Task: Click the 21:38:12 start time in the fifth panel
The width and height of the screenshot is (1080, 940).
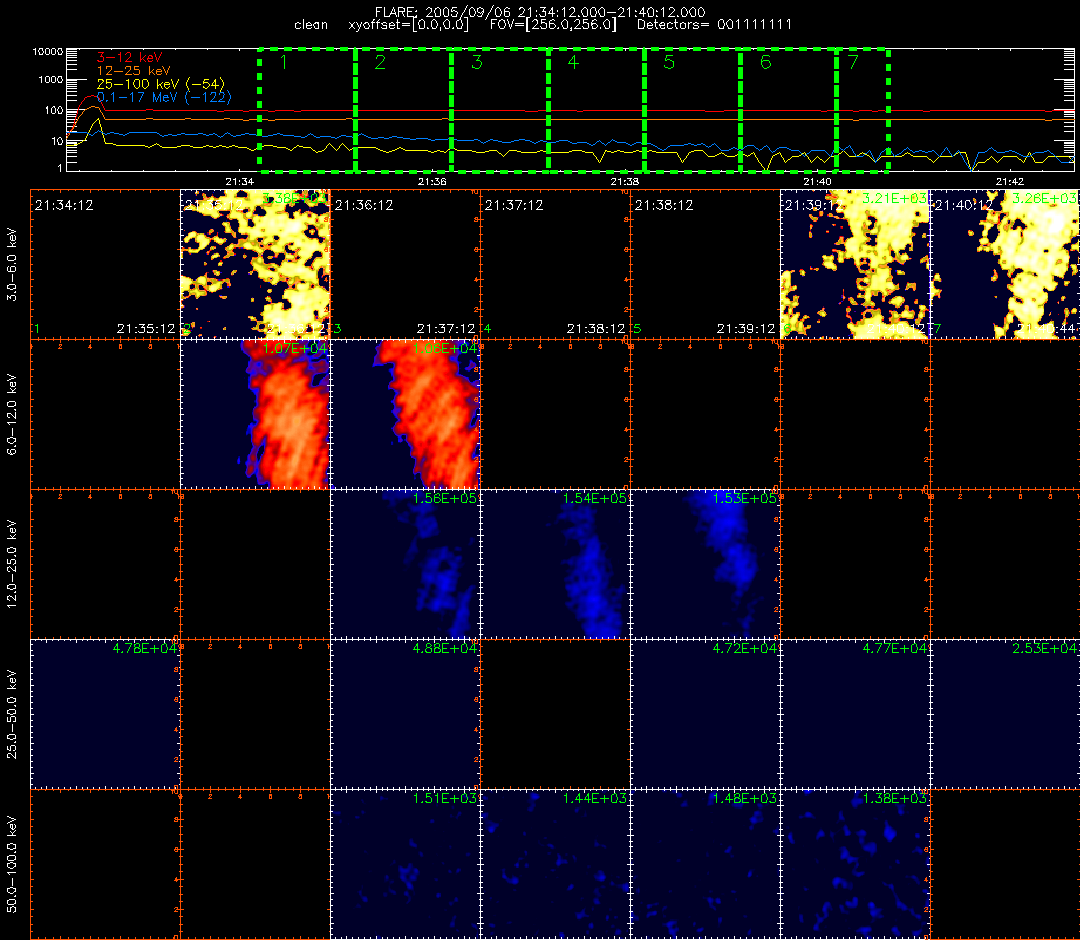Action: (664, 205)
